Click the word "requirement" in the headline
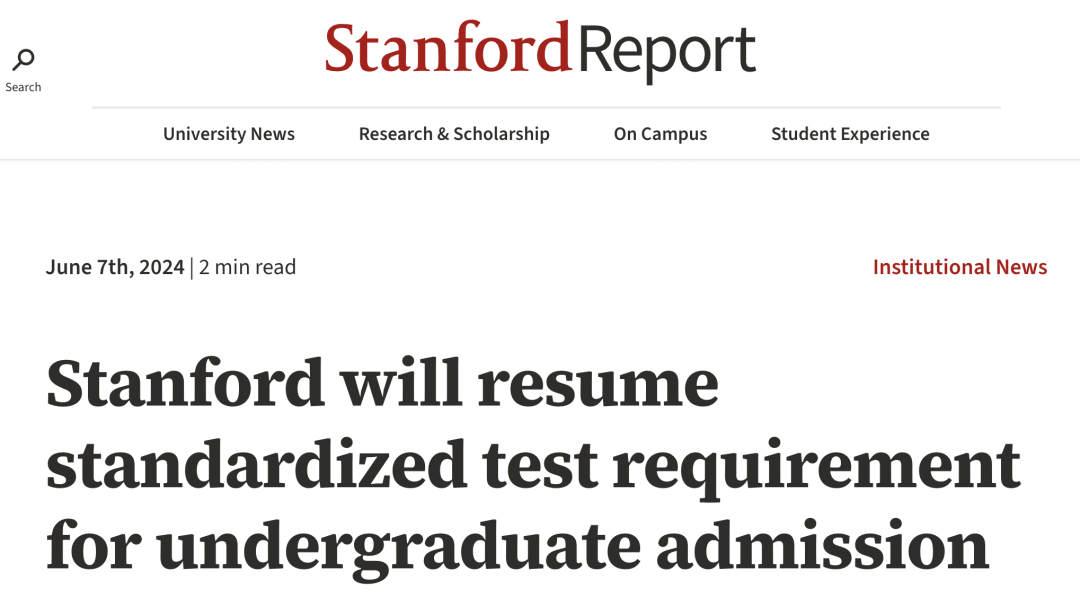Viewport: 1080px width, 615px height. [x=816, y=464]
